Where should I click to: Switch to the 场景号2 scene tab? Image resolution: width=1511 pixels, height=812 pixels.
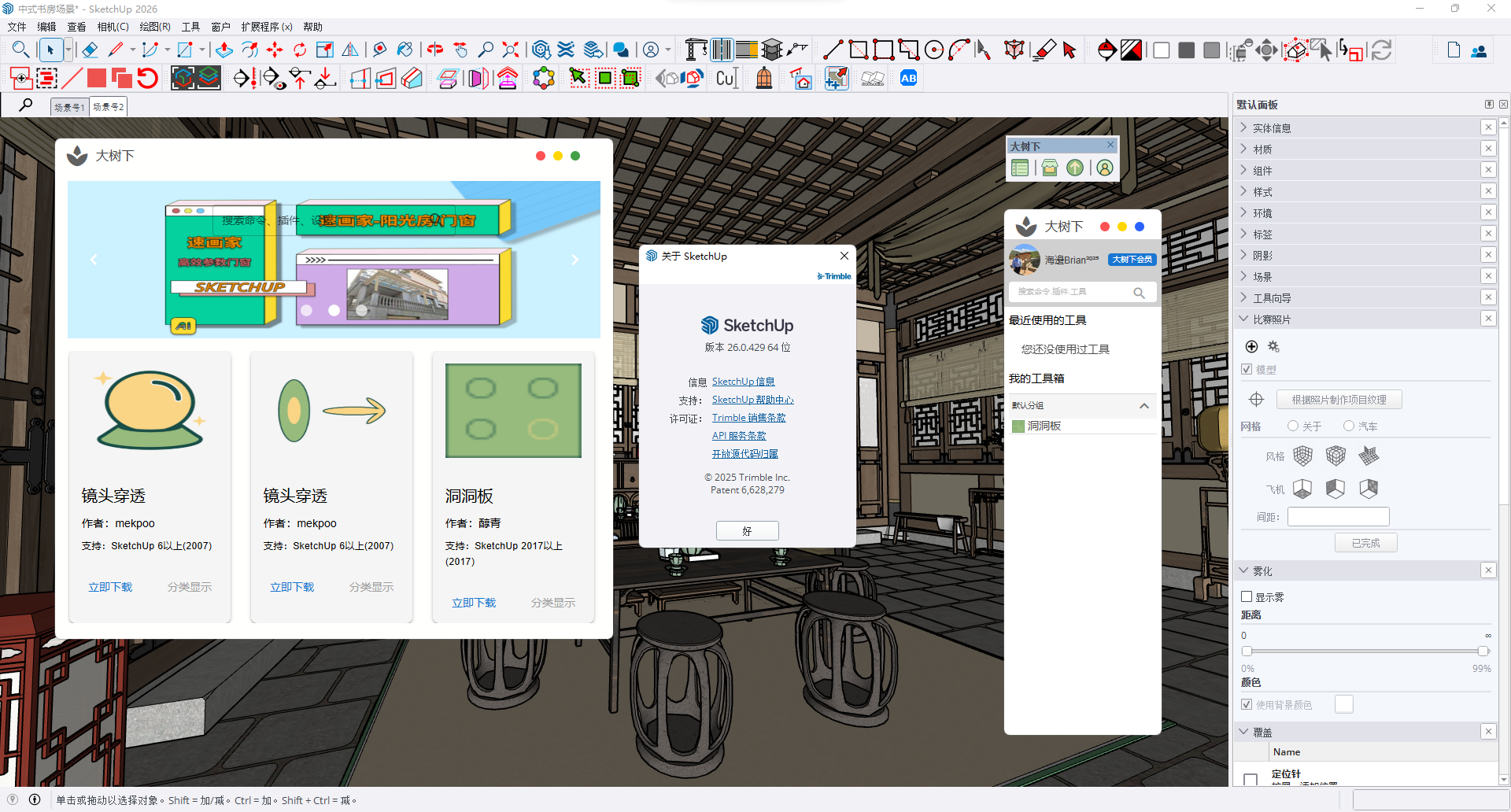coord(108,107)
